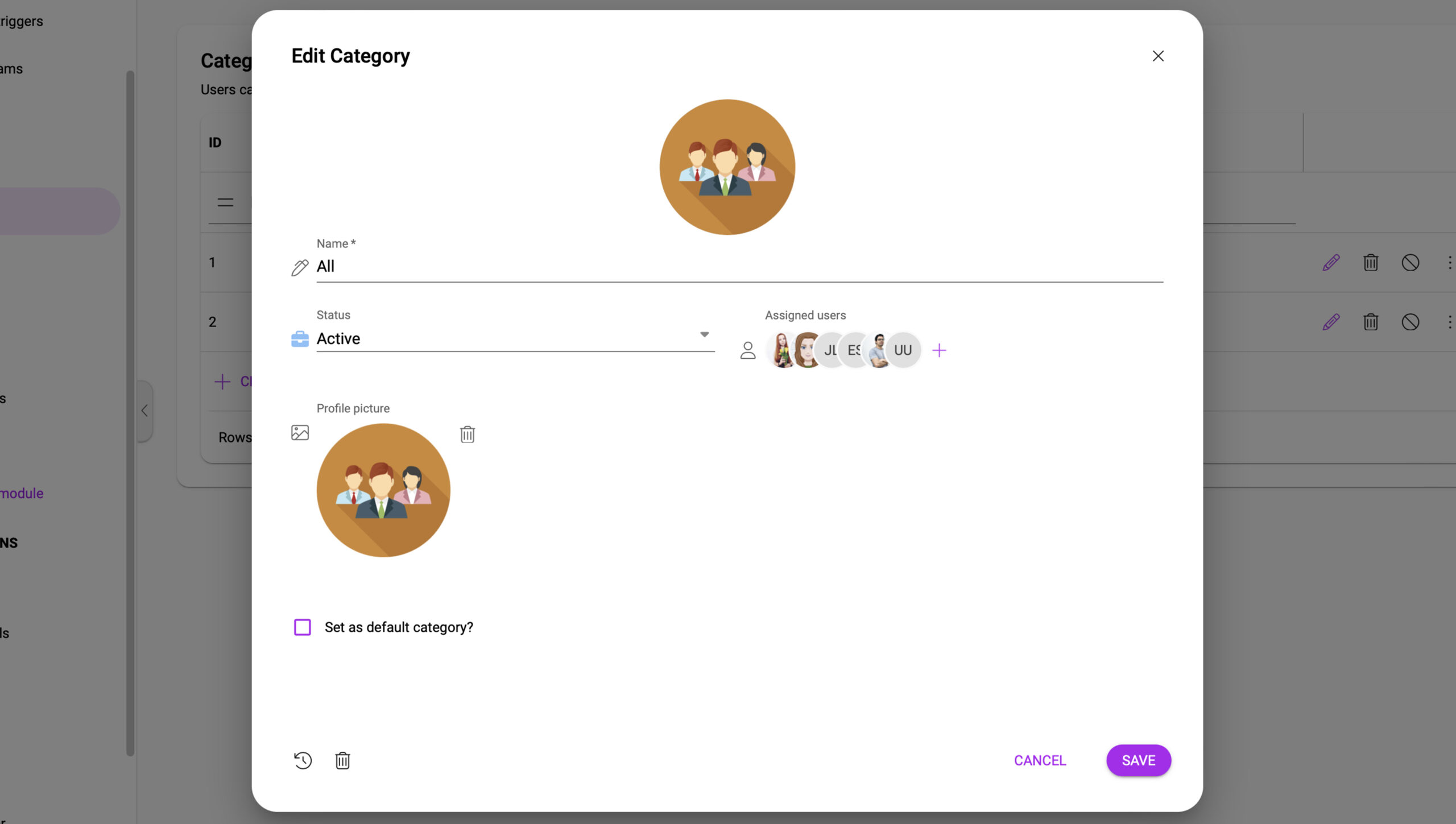Image resolution: width=1456 pixels, height=824 pixels.
Task: Enable the Set as default category checkbox
Action: (302, 627)
